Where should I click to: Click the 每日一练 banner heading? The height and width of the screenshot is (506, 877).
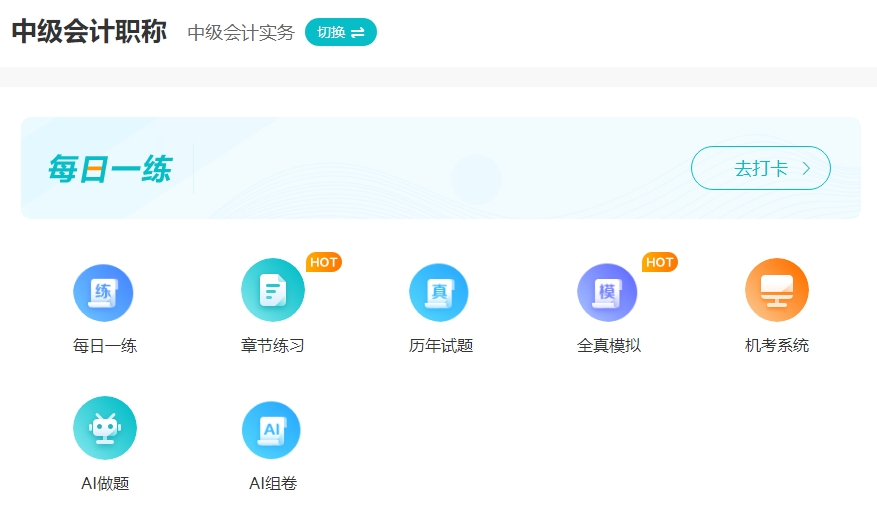tap(110, 169)
